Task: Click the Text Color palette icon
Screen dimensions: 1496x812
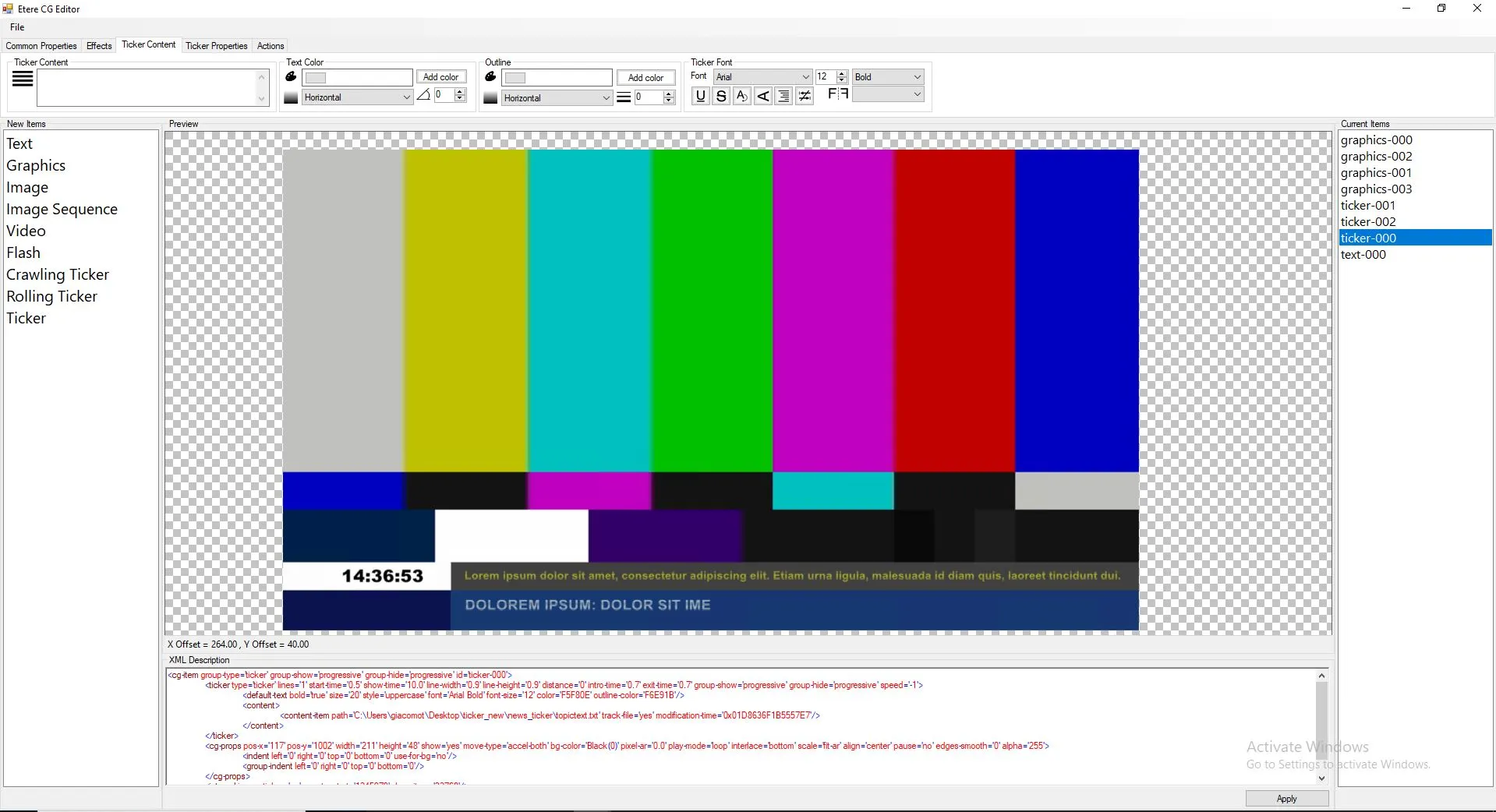Action: [291, 76]
